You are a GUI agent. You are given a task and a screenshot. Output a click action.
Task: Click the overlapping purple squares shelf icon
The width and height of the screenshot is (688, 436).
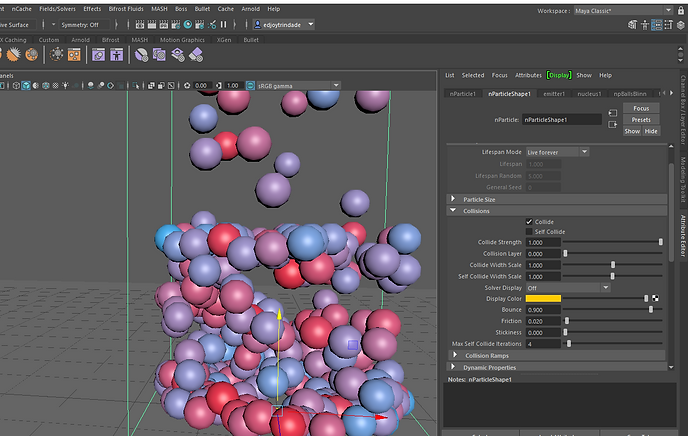159,55
